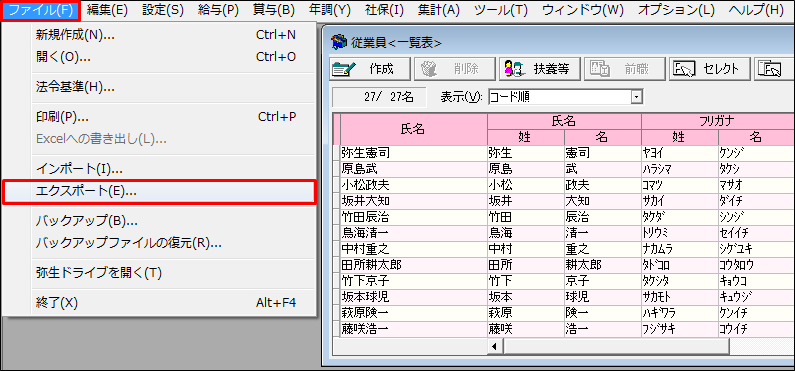
Task: Open the 設定(S) menu
Action: tap(163, 10)
